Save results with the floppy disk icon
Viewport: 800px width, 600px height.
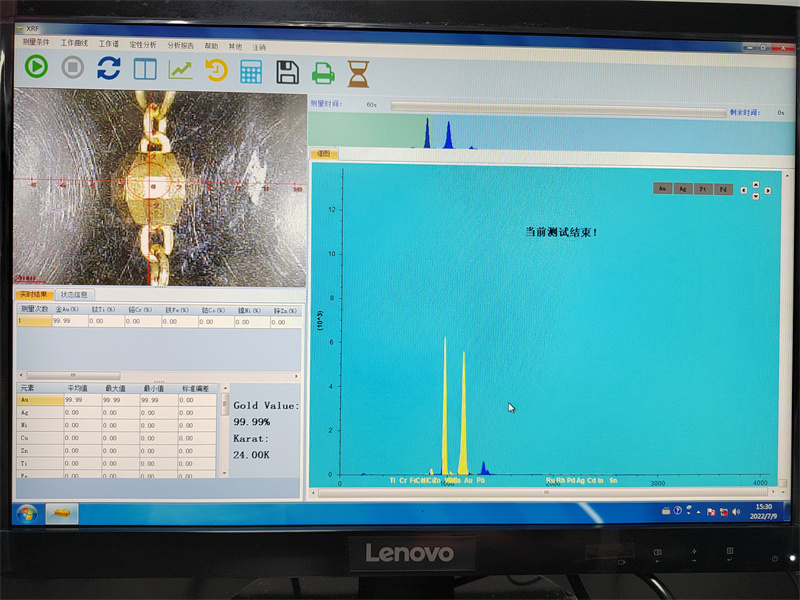pyautogui.click(x=288, y=71)
